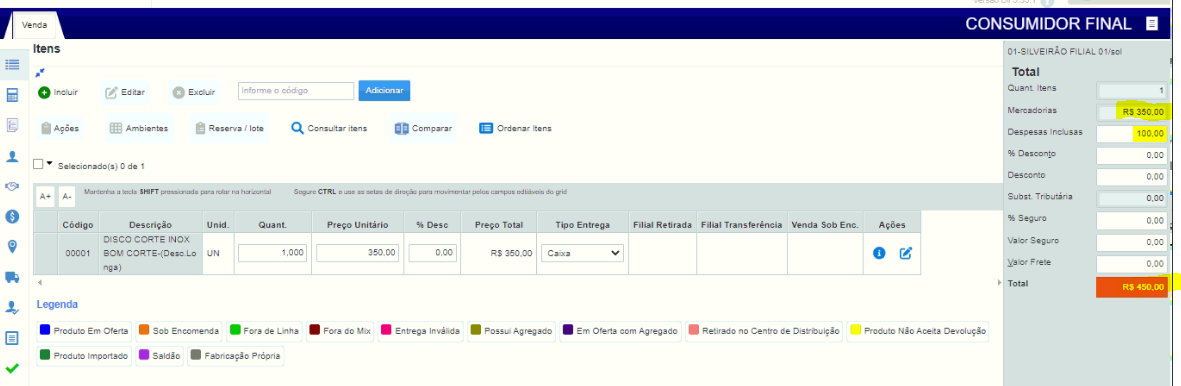The image size is (1181, 386).
Task: Click the Entrega Inválida legend item
Action: pyautogui.click(x=422, y=331)
